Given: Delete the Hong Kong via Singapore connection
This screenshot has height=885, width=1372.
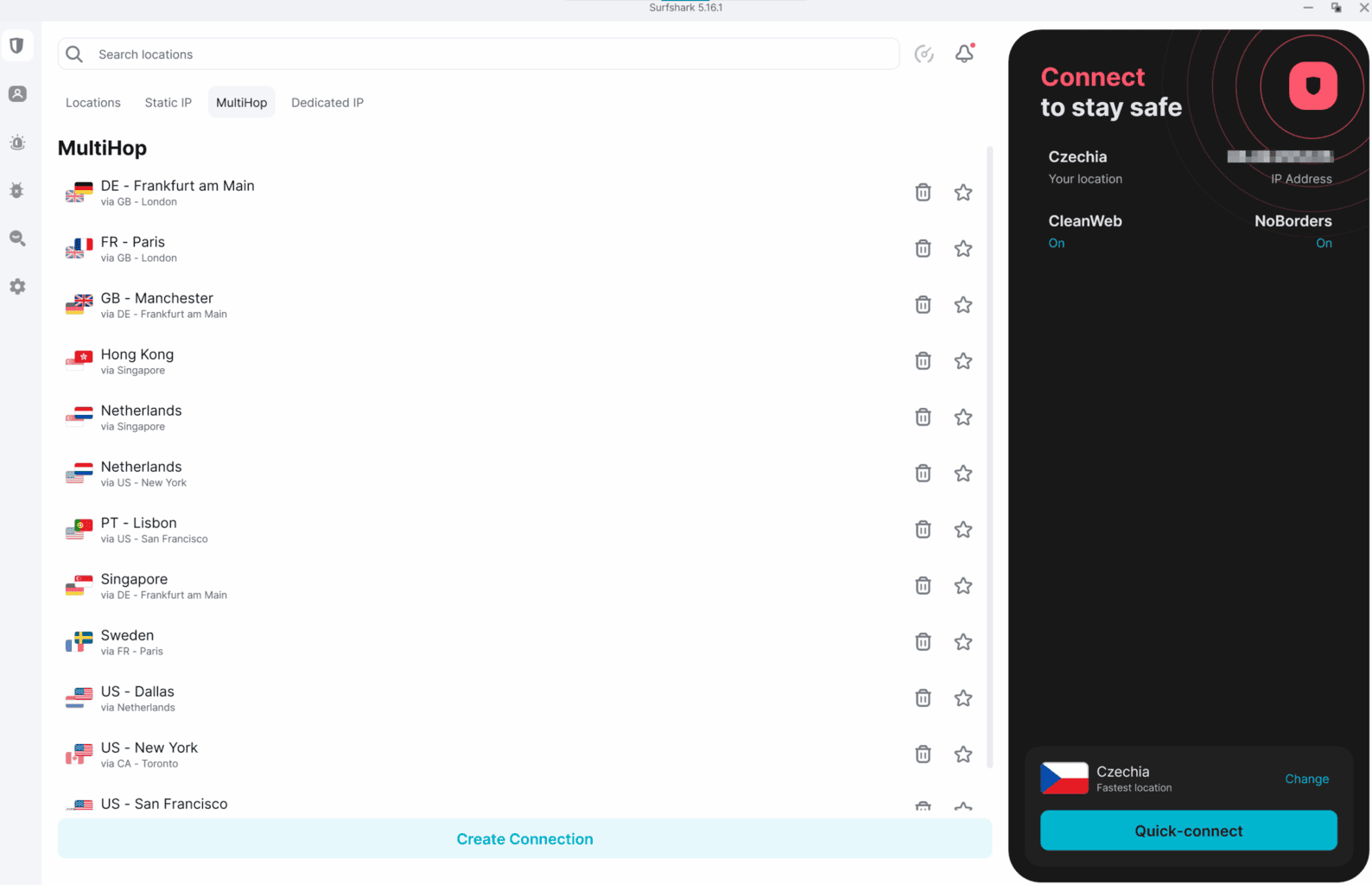Looking at the screenshot, I should (923, 361).
